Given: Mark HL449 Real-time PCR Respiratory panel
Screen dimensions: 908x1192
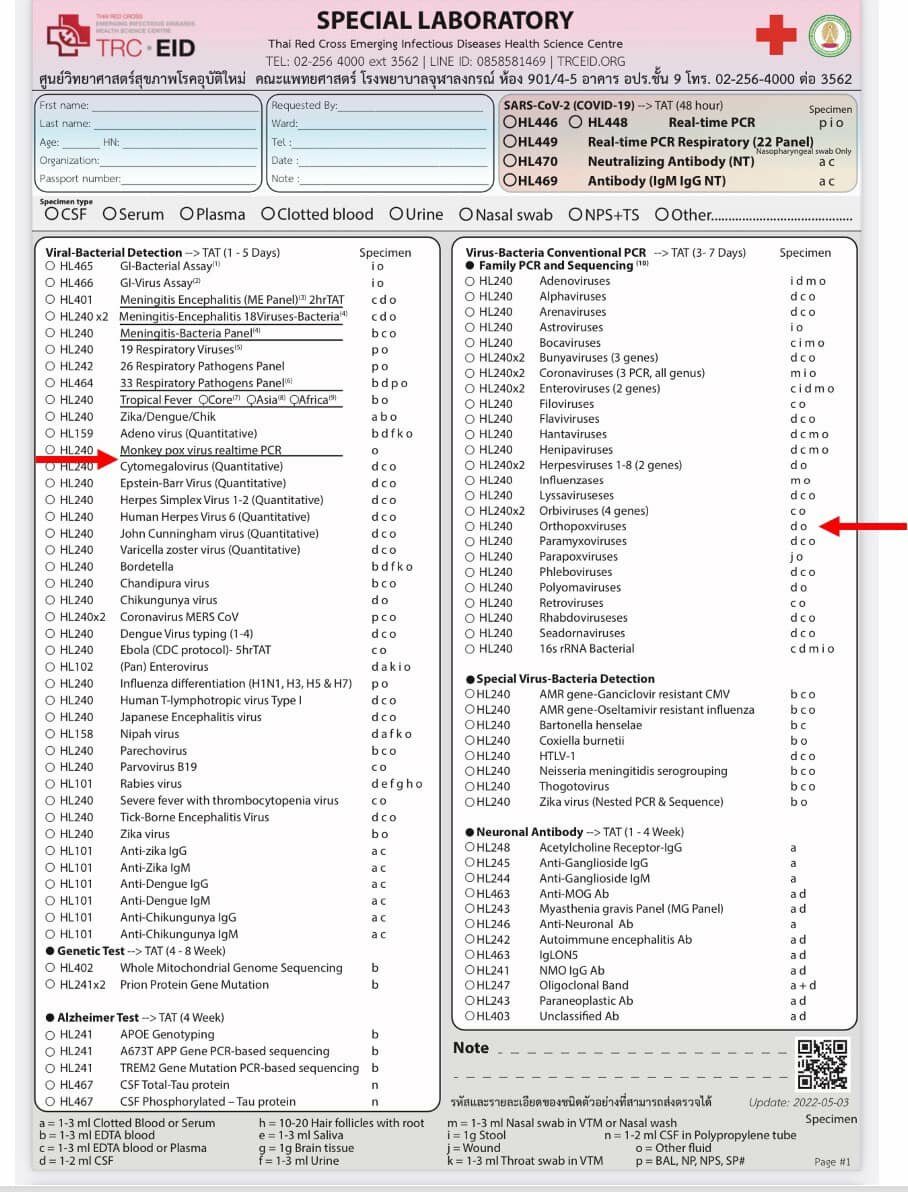Looking at the screenshot, I should [510, 141].
